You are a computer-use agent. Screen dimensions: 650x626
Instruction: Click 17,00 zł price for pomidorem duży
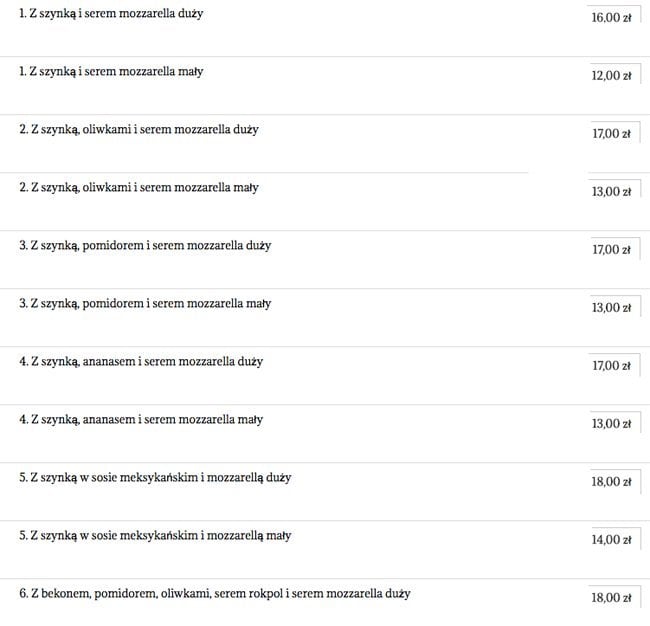614,250
